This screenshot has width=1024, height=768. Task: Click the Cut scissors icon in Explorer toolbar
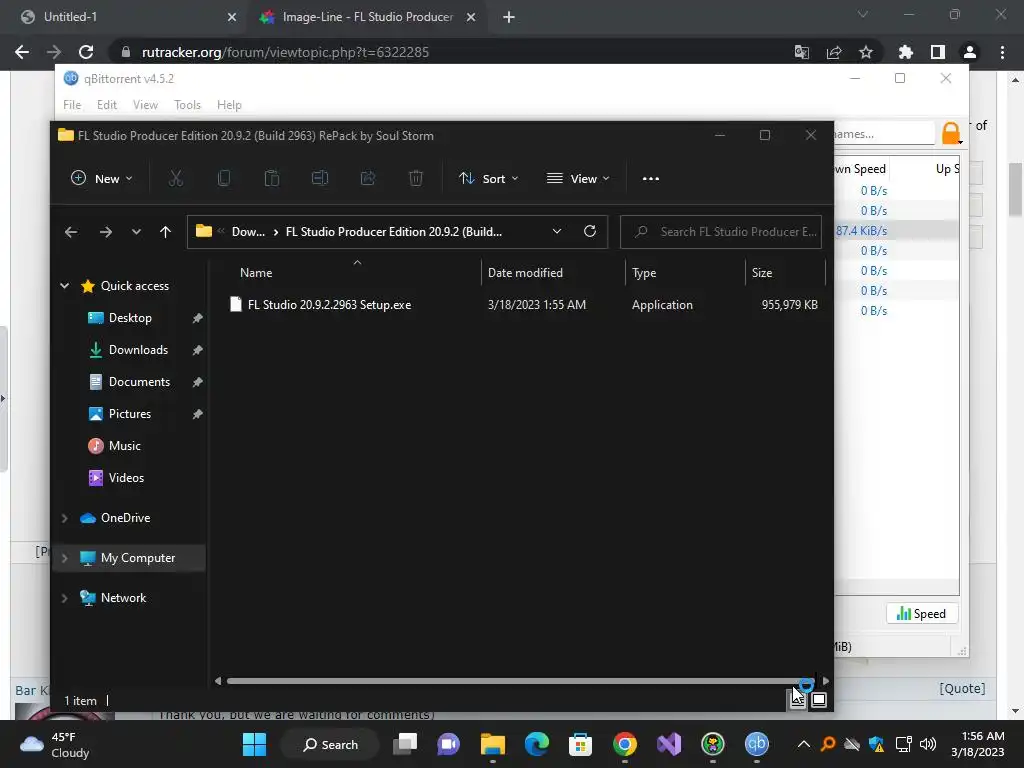coord(176,178)
